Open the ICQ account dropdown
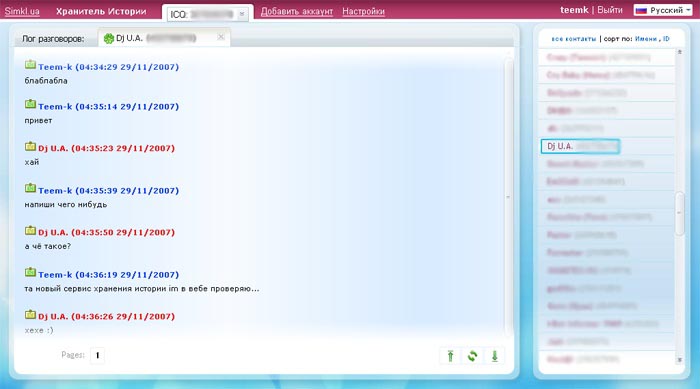 [x=208, y=14]
